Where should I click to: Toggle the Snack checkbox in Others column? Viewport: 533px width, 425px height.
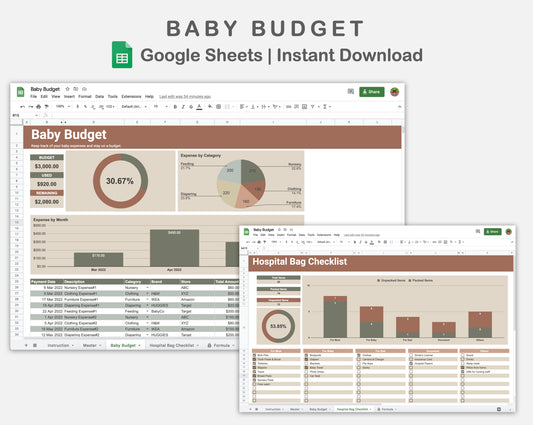(x=463, y=355)
